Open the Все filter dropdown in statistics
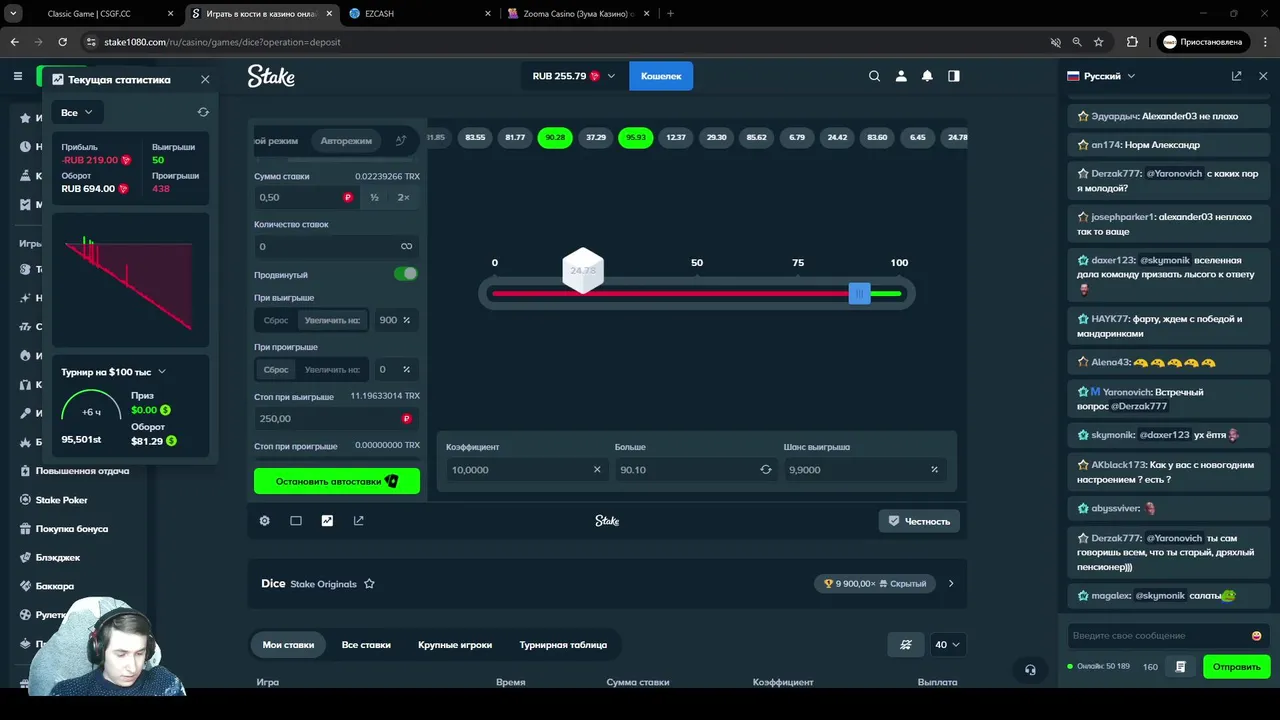Screen dimensions: 1280x720 (77, 112)
